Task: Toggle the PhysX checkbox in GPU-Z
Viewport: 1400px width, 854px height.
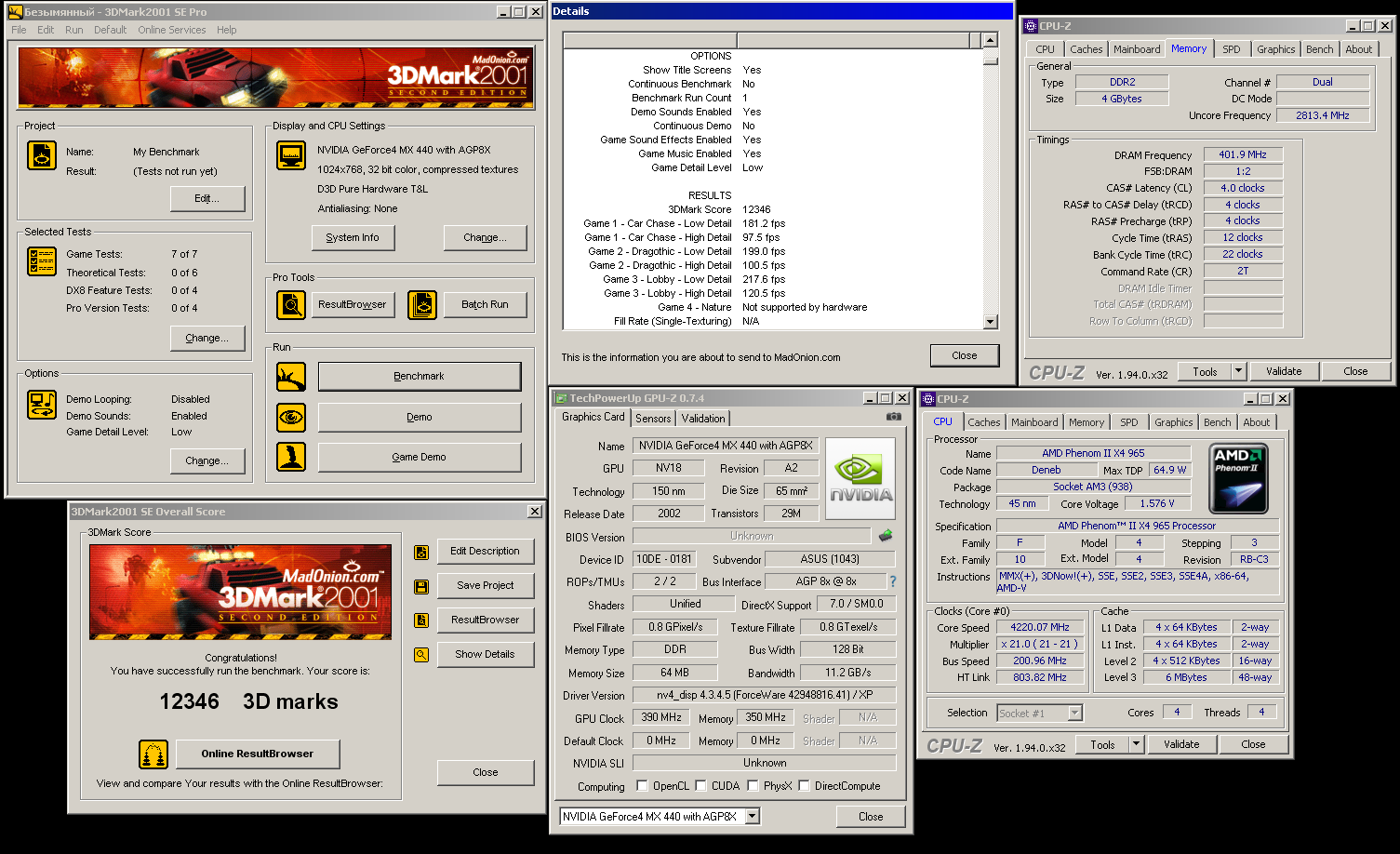Action: pos(753,785)
